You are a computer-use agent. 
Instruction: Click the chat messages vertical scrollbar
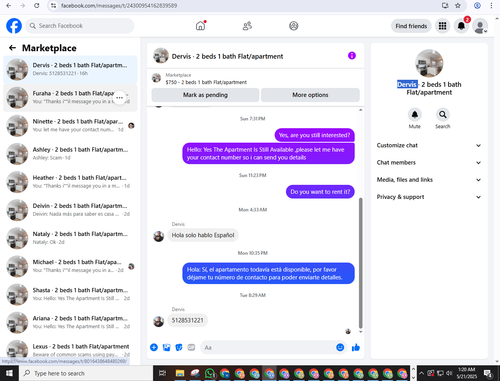pos(360,263)
